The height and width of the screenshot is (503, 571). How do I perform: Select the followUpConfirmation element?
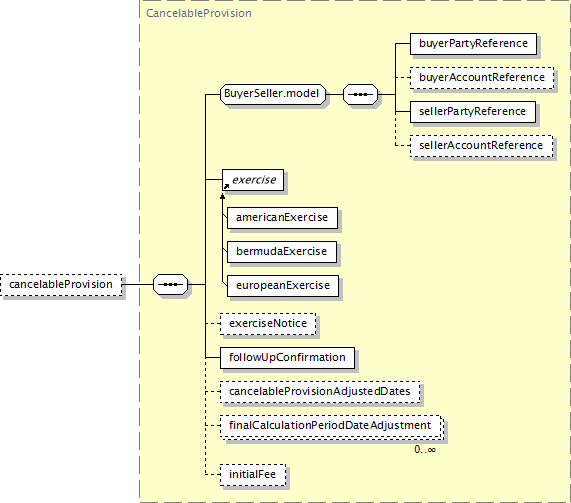coord(287,358)
